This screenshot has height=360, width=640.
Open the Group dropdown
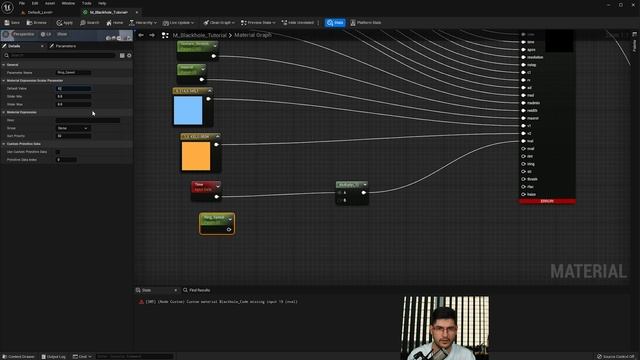coord(73,128)
